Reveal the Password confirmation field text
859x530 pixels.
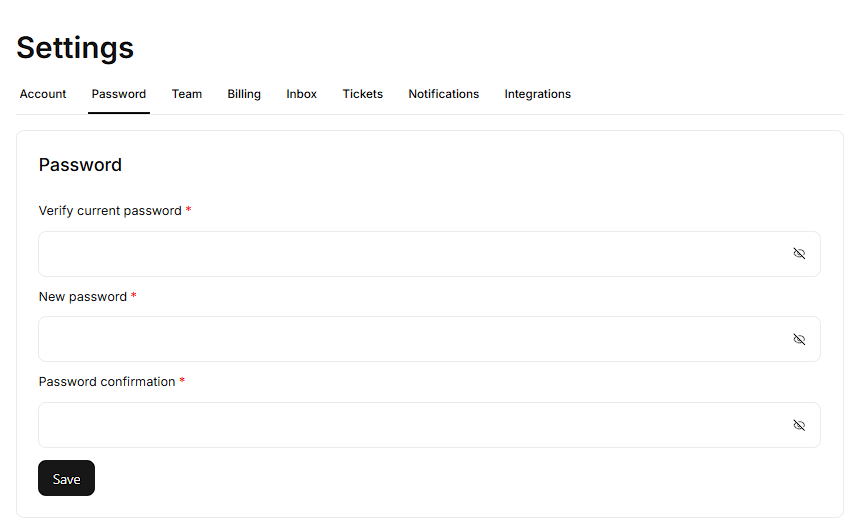(799, 425)
